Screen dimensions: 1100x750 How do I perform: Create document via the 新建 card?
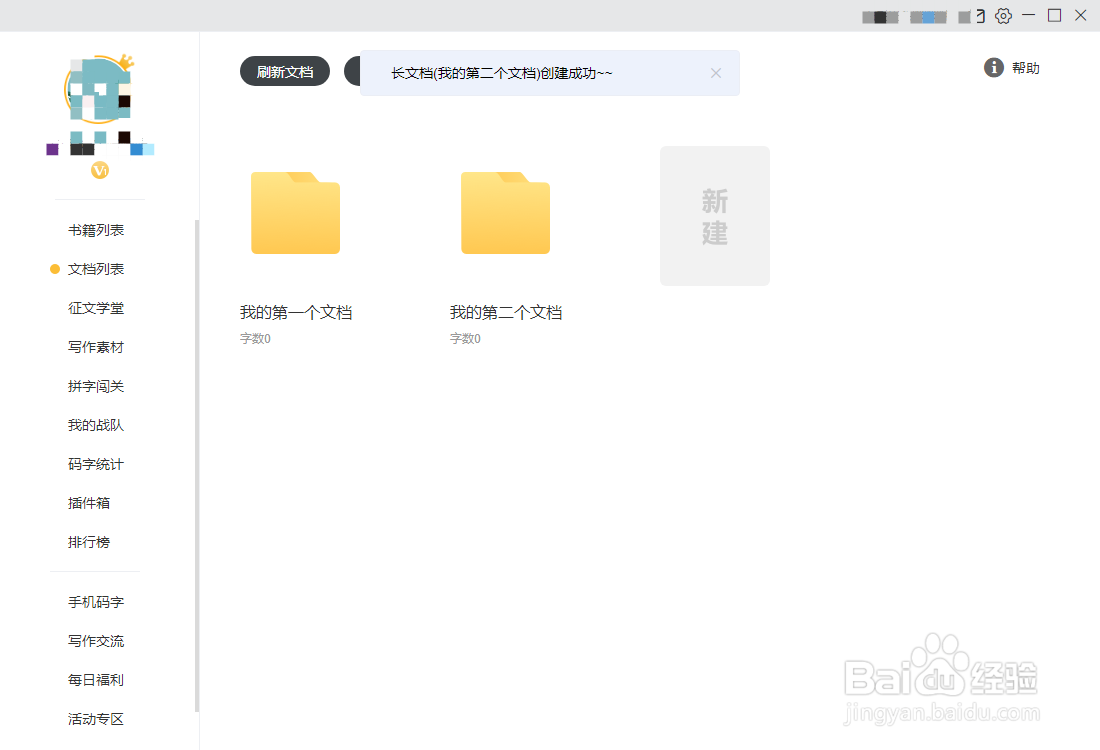tap(714, 215)
